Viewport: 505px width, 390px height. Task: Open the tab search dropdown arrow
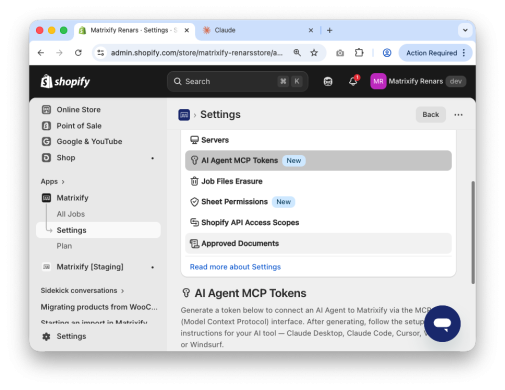pyautogui.click(x=465, y=30)
